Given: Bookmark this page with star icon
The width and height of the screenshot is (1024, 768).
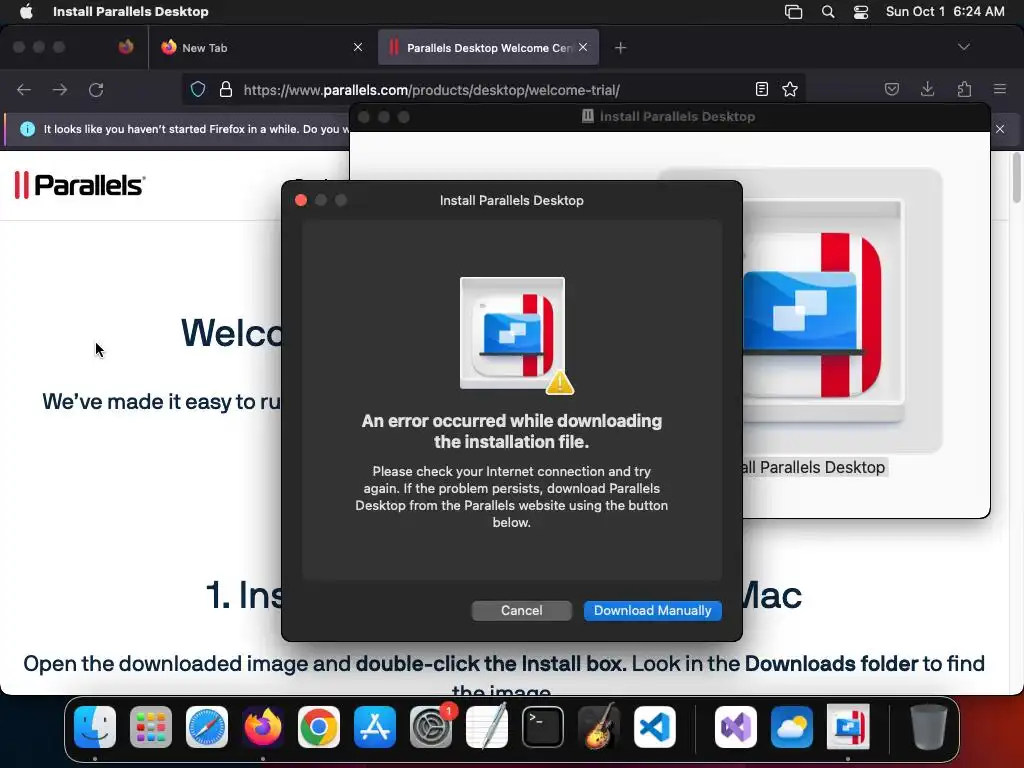Looking at the screenshot, I should tap(790, 89).
